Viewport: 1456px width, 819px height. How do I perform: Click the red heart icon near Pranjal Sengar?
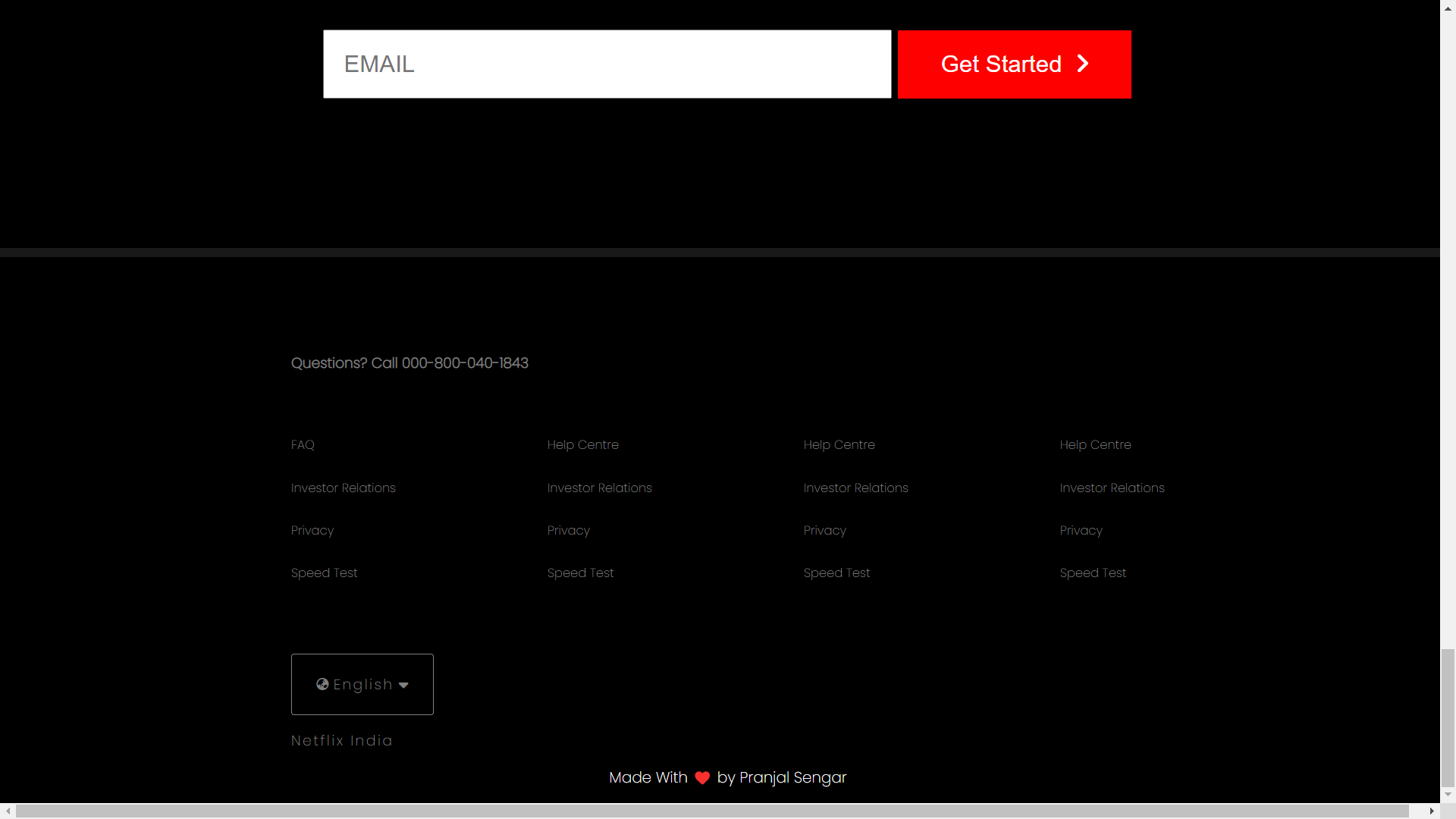[x=701, y=777]
